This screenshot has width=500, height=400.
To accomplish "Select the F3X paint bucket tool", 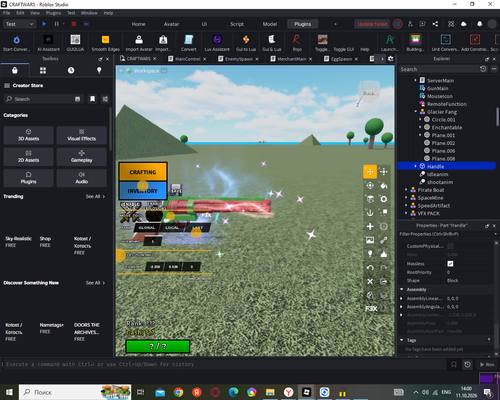I will 384,185.
